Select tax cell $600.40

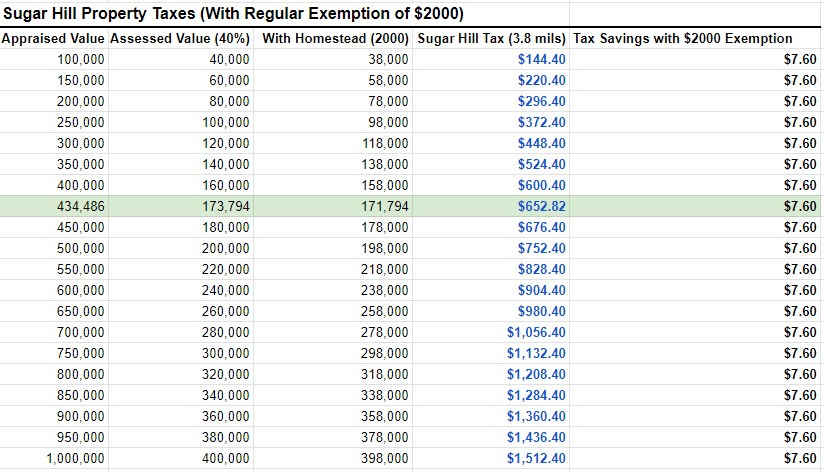pyautogui.click(x=542, y=186)
